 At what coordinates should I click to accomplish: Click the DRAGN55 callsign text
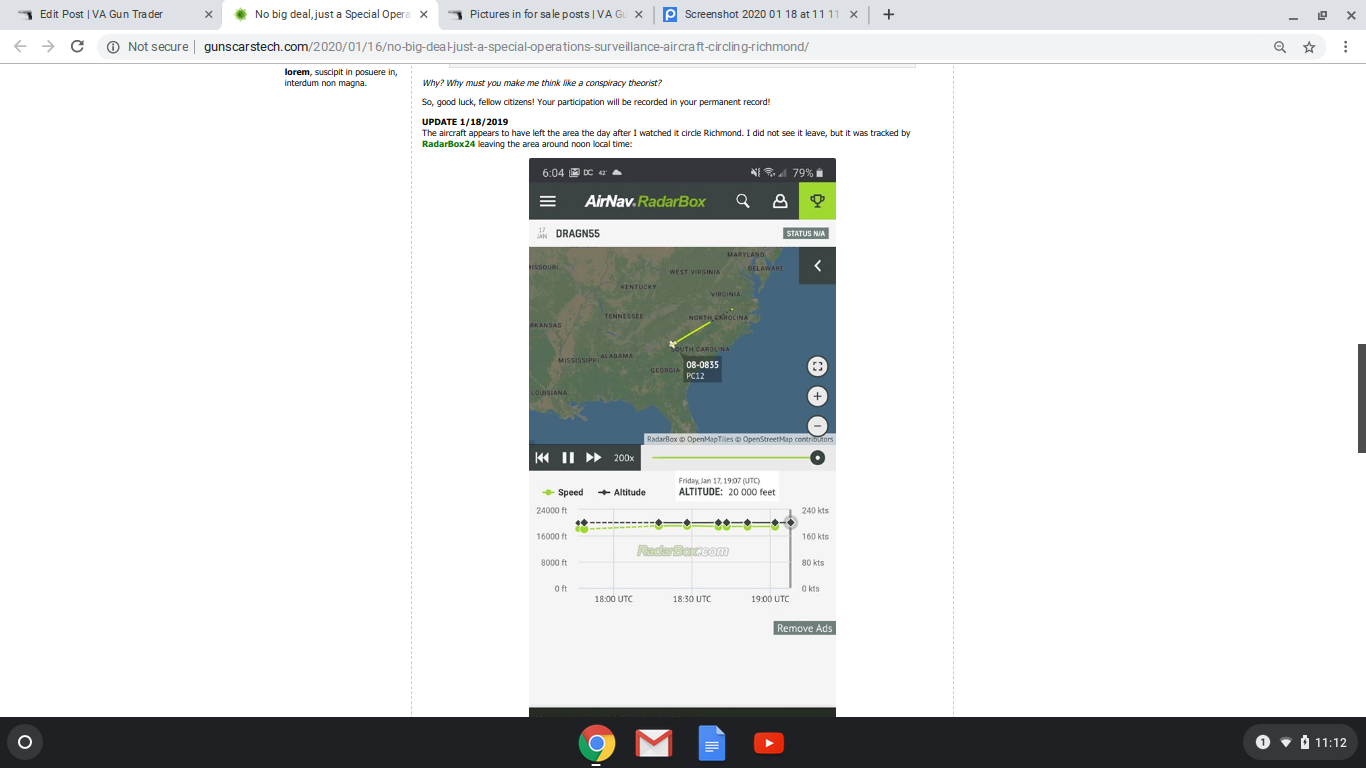click(x=578, y=233)
